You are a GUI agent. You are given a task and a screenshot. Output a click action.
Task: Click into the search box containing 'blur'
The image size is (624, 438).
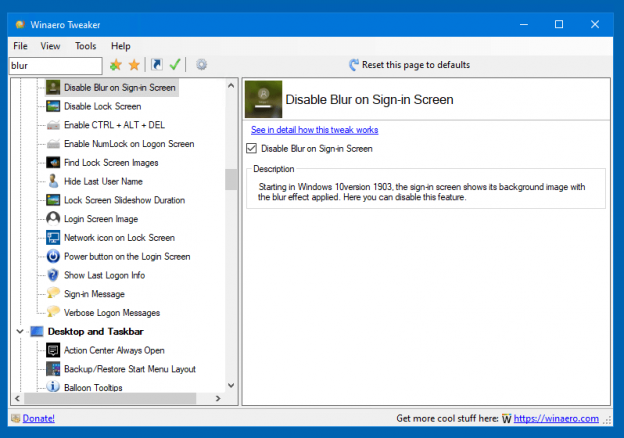coord(54,65)
